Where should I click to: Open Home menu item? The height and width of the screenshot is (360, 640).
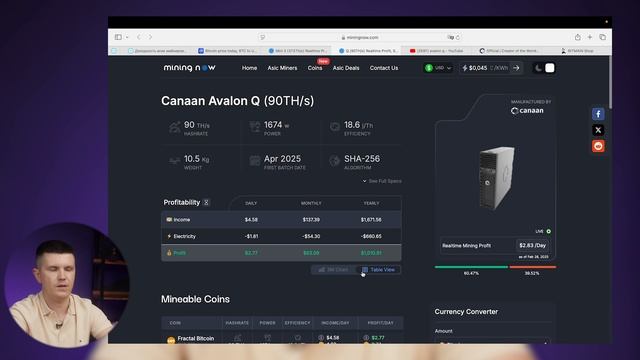tap(249, 68)
